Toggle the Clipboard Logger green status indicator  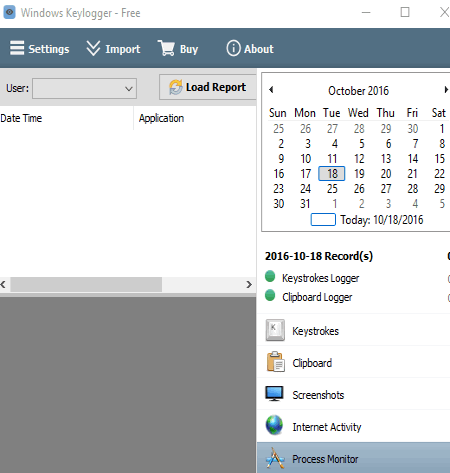(270, 295)
